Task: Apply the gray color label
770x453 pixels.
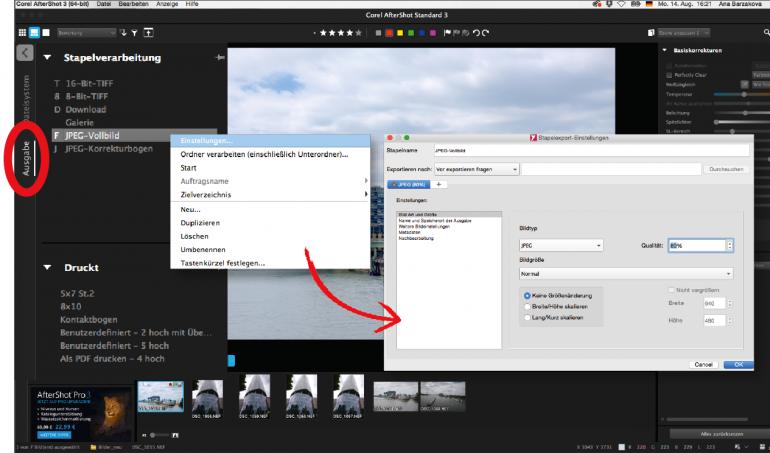Action: pos(378,33)
